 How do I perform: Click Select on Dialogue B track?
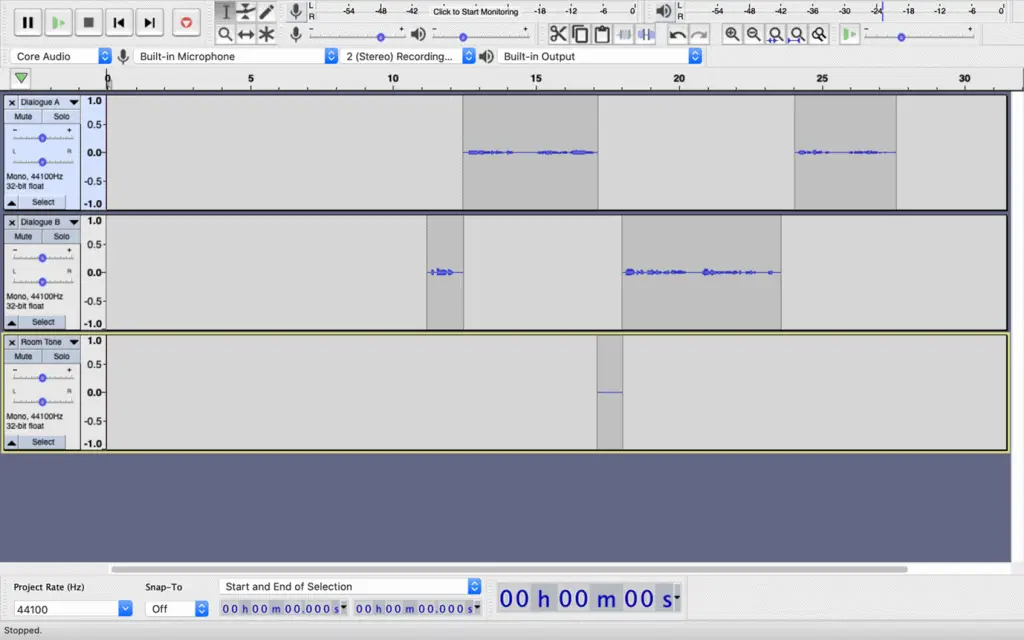(43, 323)
